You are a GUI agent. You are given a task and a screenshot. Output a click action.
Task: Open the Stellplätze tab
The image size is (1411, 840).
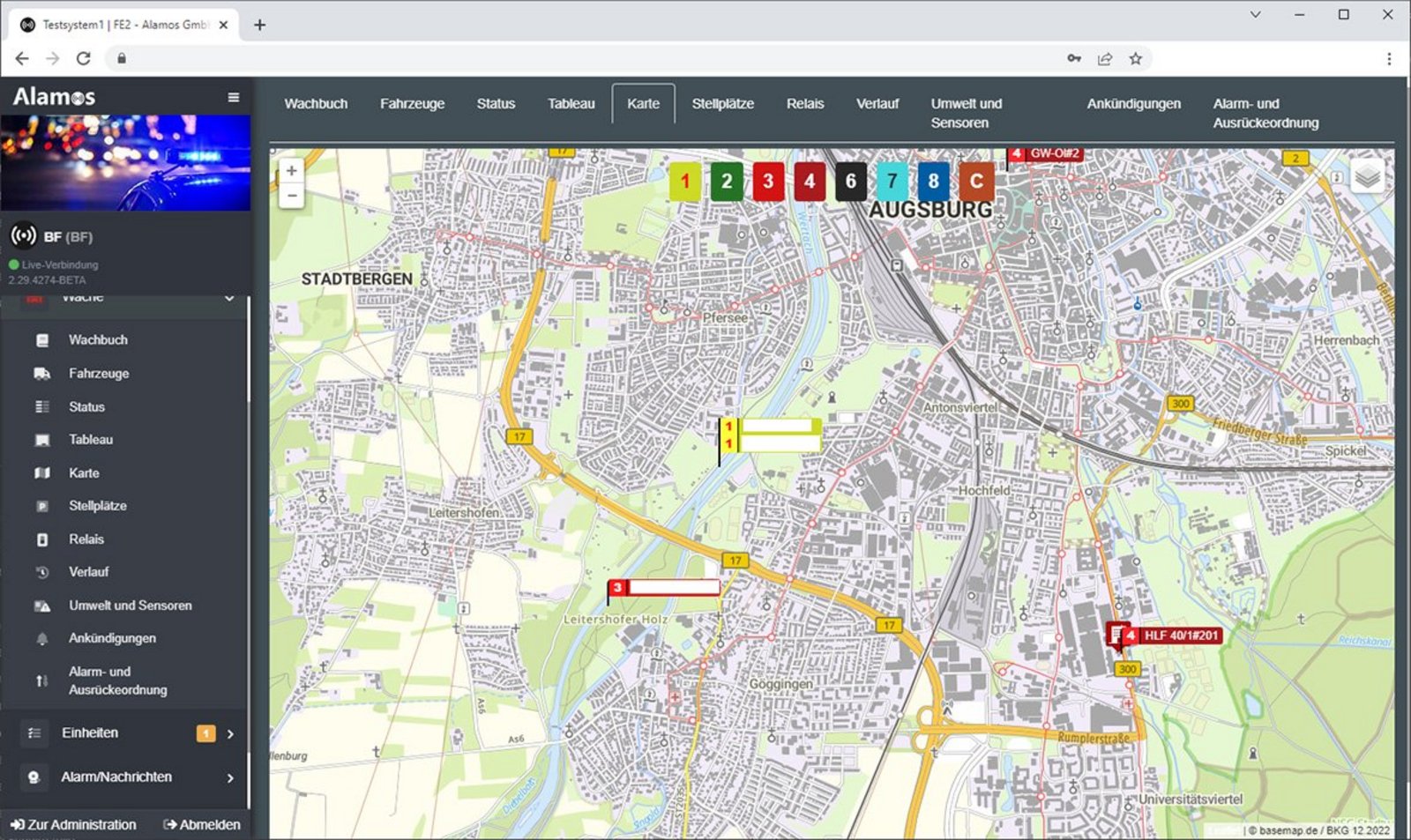(x=722, y=104)
